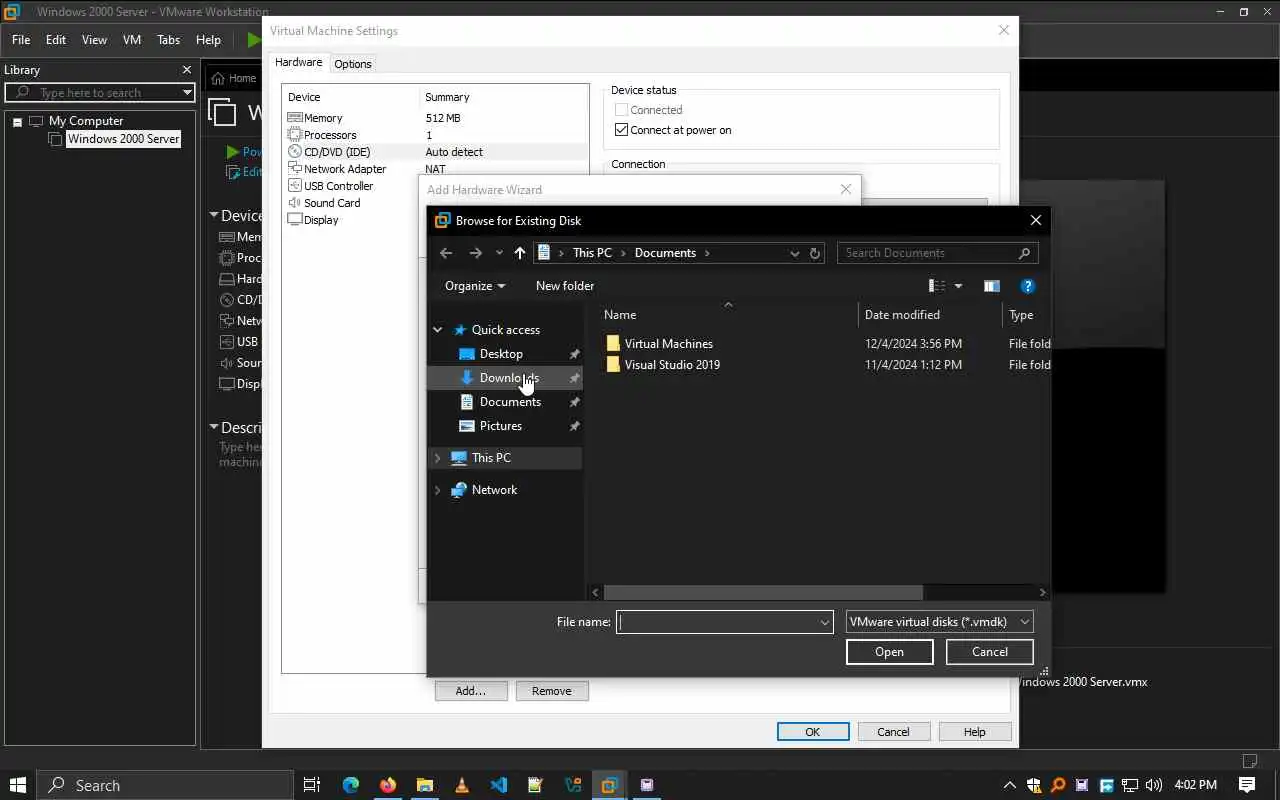The height and width of the screenshot is (800, 1280).
Task: Collapse the Quick access tree
Action: (x=437, y=330)
